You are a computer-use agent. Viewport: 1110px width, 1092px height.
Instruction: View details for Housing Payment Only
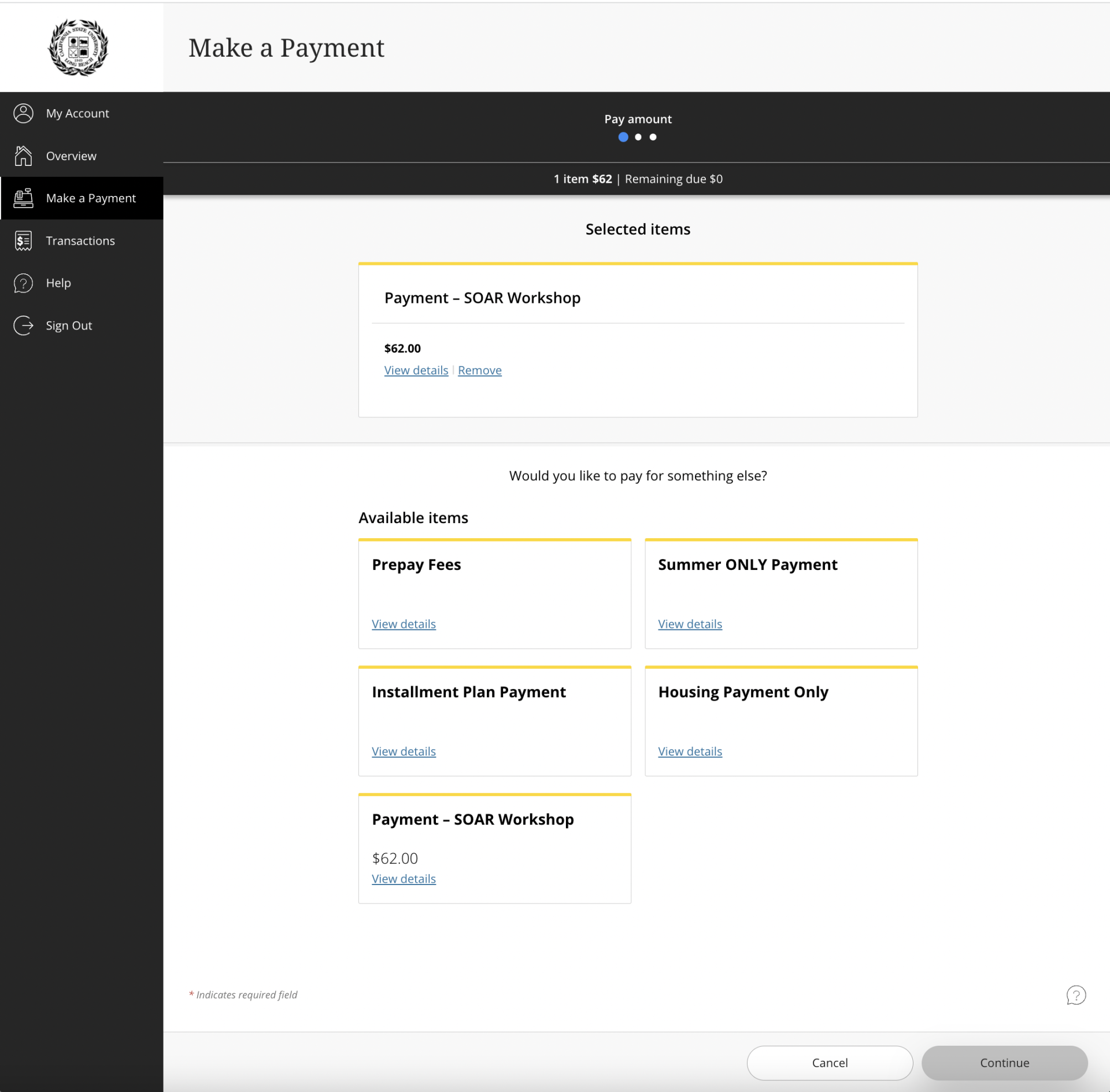[x=689, y=751]
